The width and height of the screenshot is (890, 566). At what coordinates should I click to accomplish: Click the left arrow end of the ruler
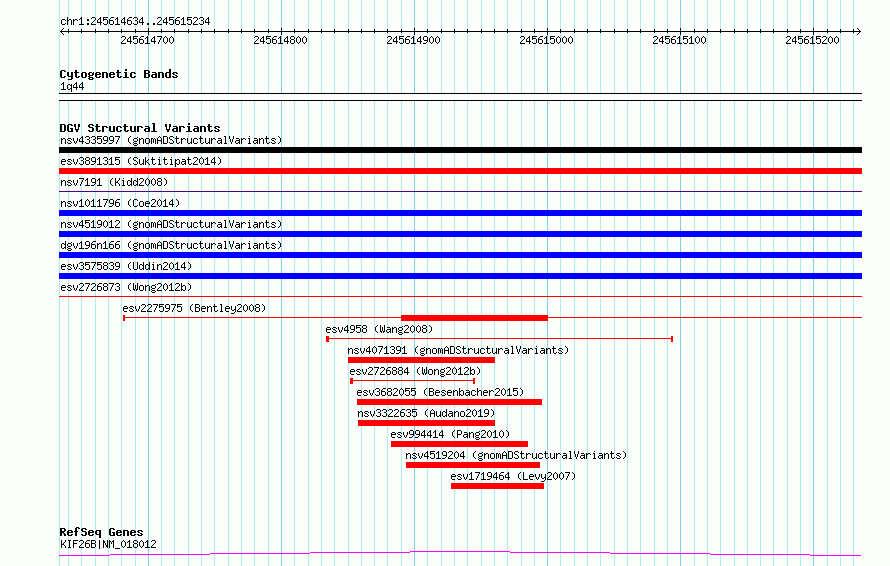tap(63, 31)
